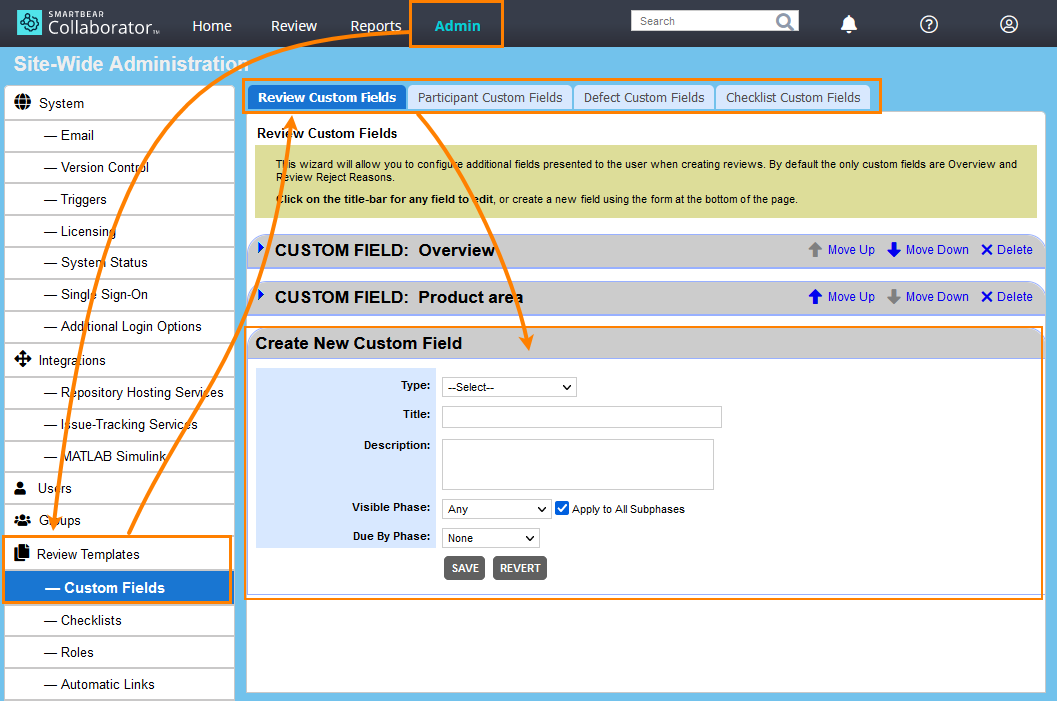Click the REVERT button
The image size is (1057, 701).
click(520, 568)
